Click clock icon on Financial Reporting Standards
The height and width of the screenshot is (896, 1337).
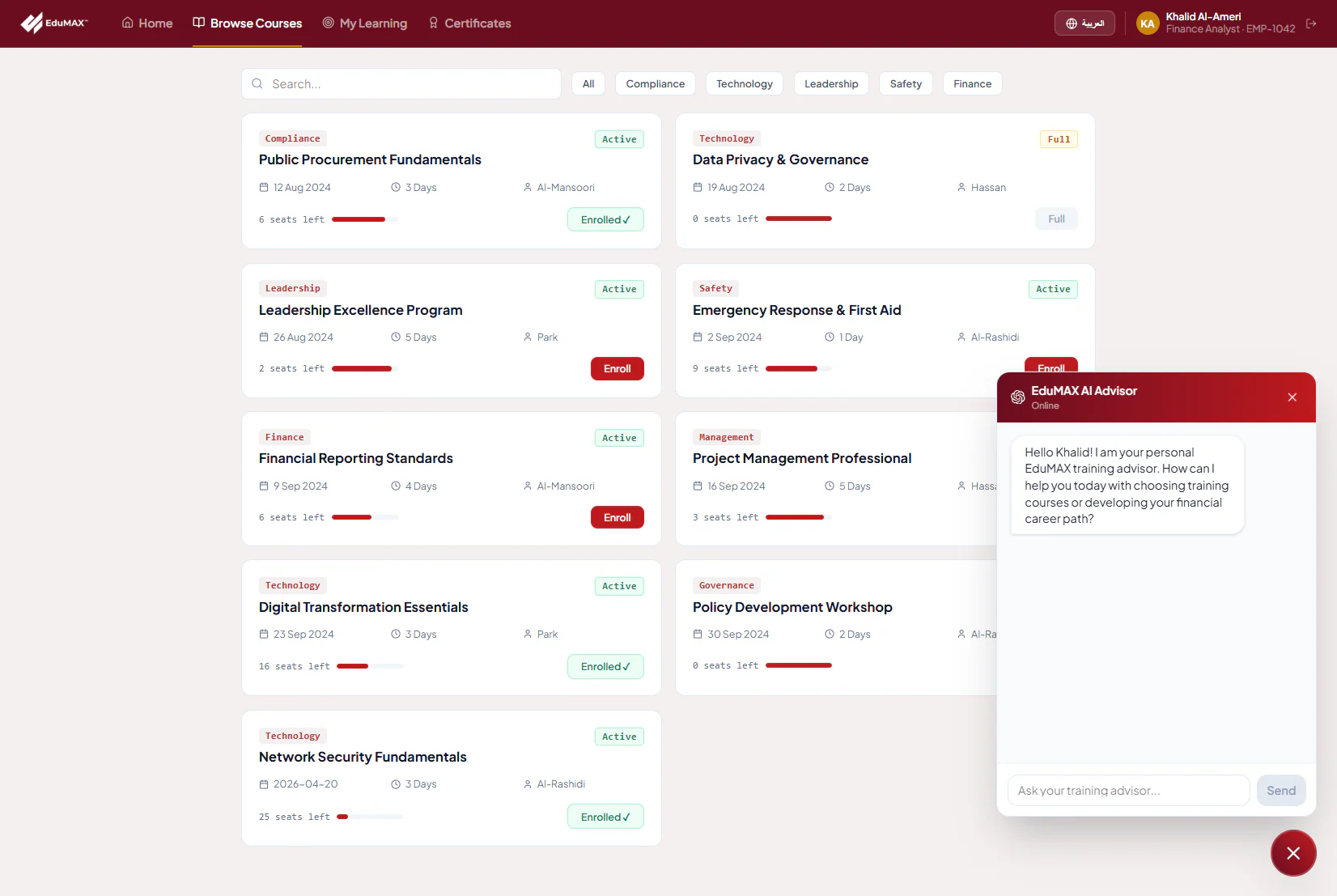[x=396, y=486]
